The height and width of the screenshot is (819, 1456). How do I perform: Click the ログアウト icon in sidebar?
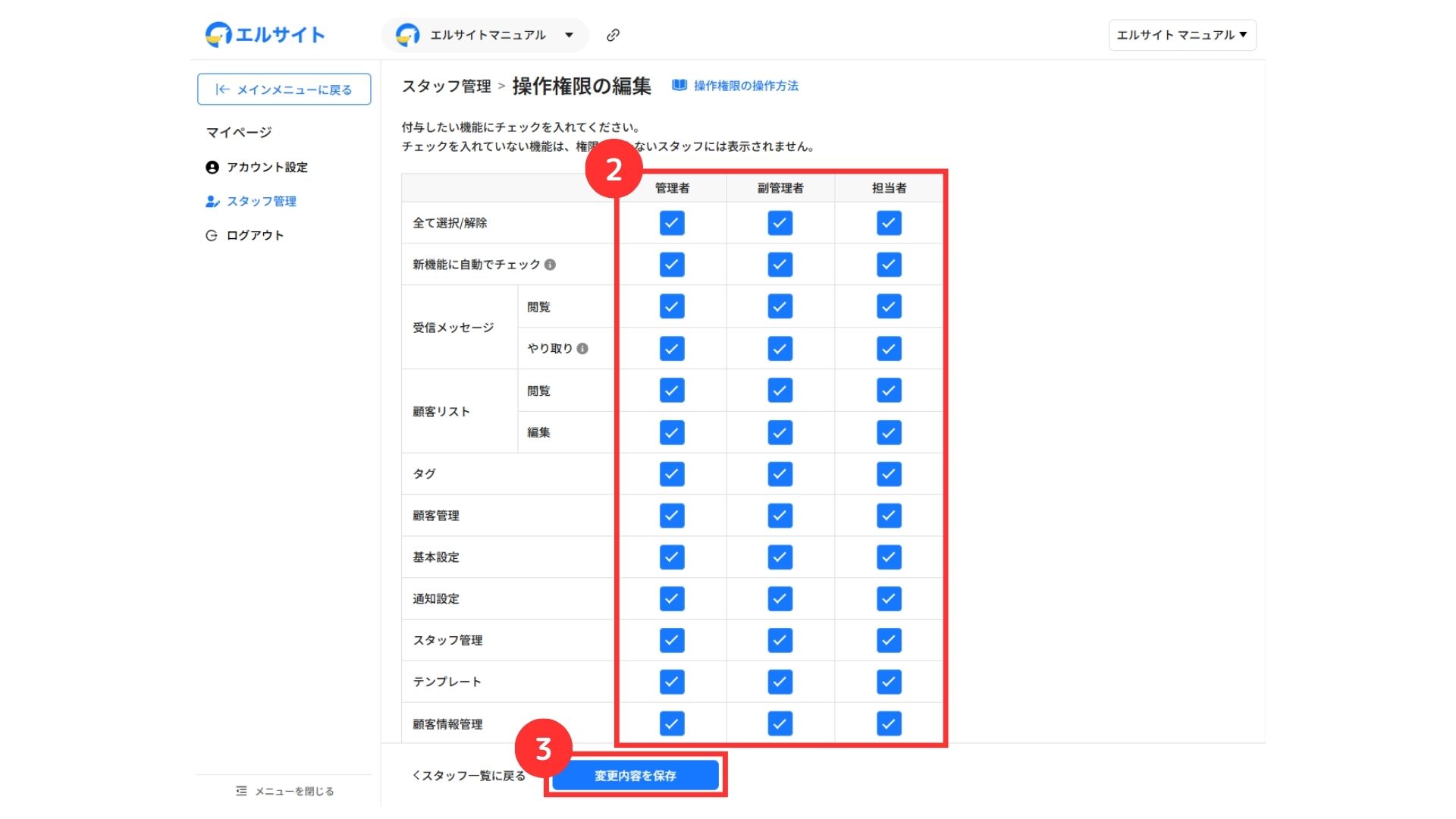pos(212,236)
